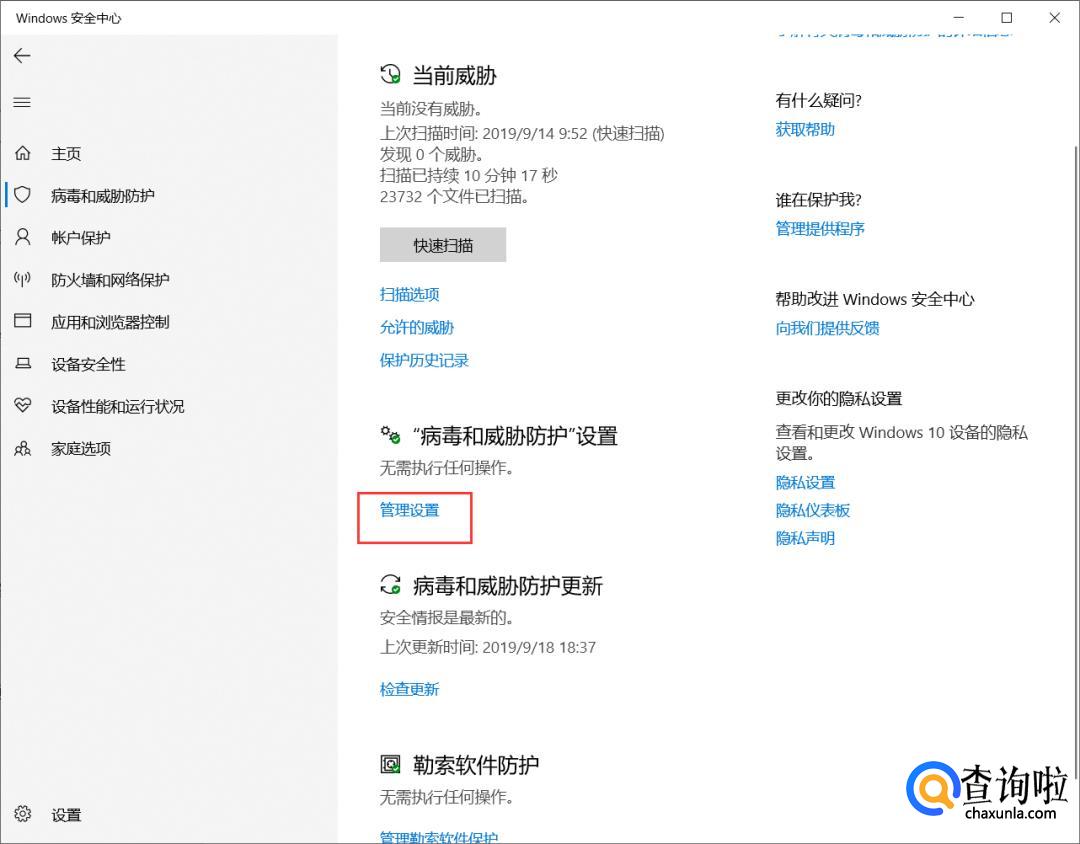
Task: Click the Home house icon
Action: 23,153
